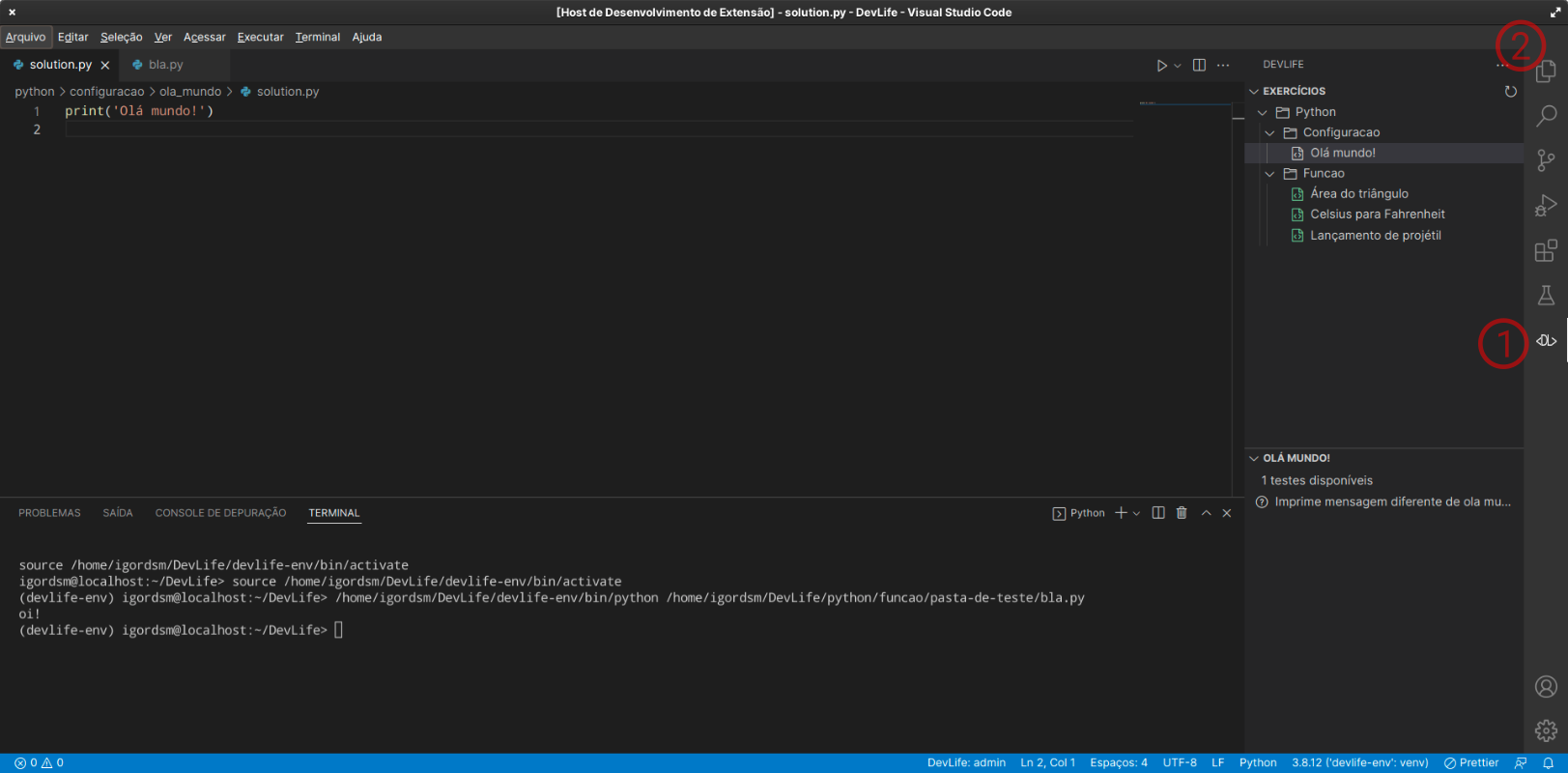Viewport: 1568px width, 773px height.
Task: Collapse the Configuracao folder
Action: (x=1269, y=132)
